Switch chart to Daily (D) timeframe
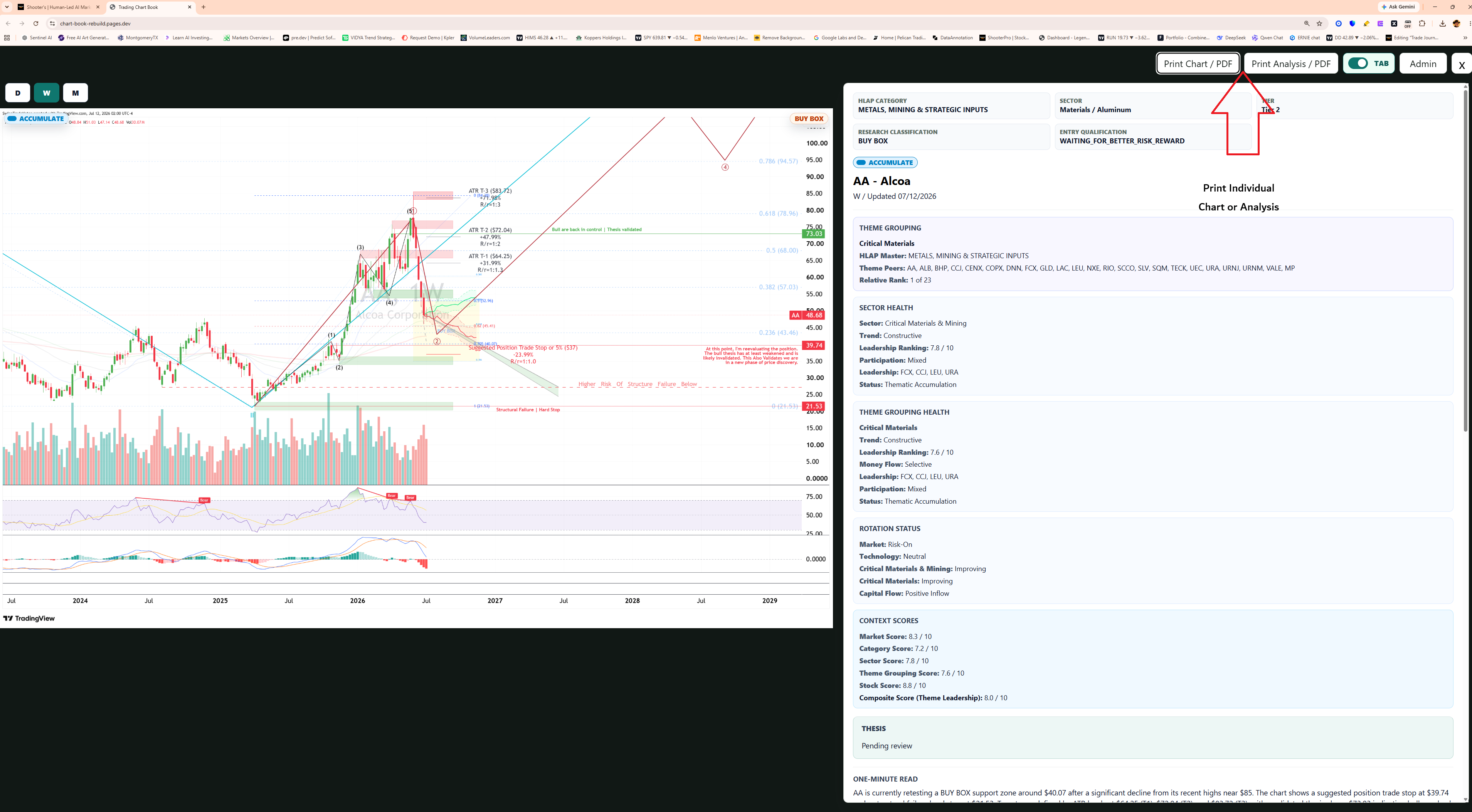Viewport: 1472px width, 812px height. 18,92
